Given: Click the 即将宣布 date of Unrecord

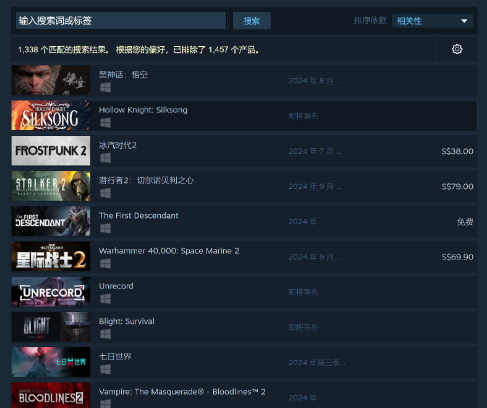Looking at the screenshot, I should [303, 292].
